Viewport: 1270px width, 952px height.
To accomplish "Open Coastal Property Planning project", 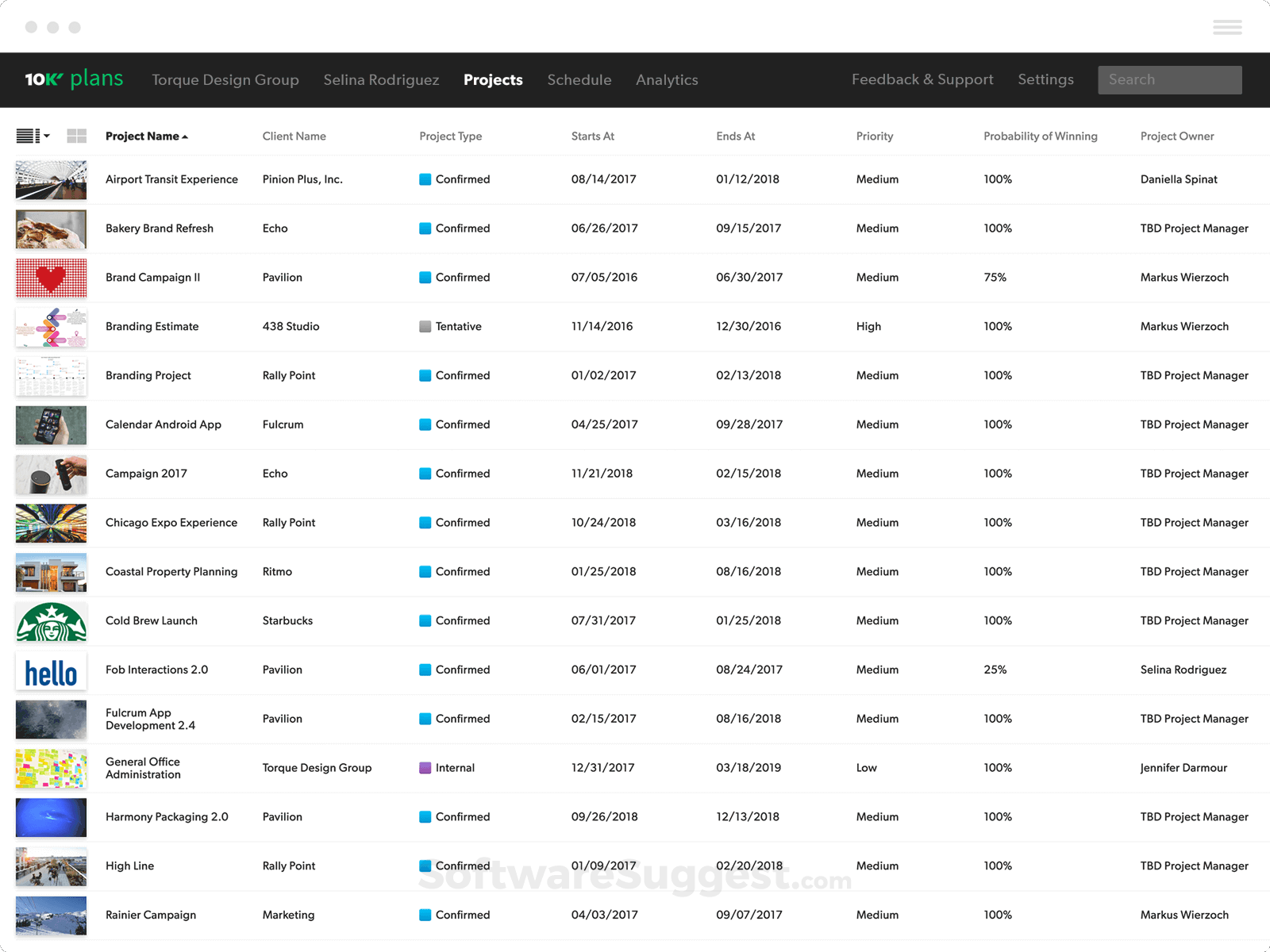I will click(171, 572).
